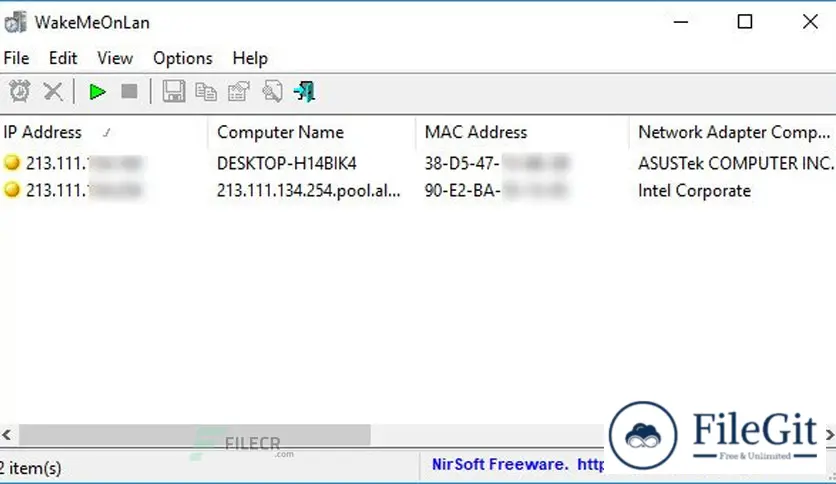Viewport: 836px width, 484px height.
Task: Click the Copy Selected Items icon
Action: (x=206, y=92)
